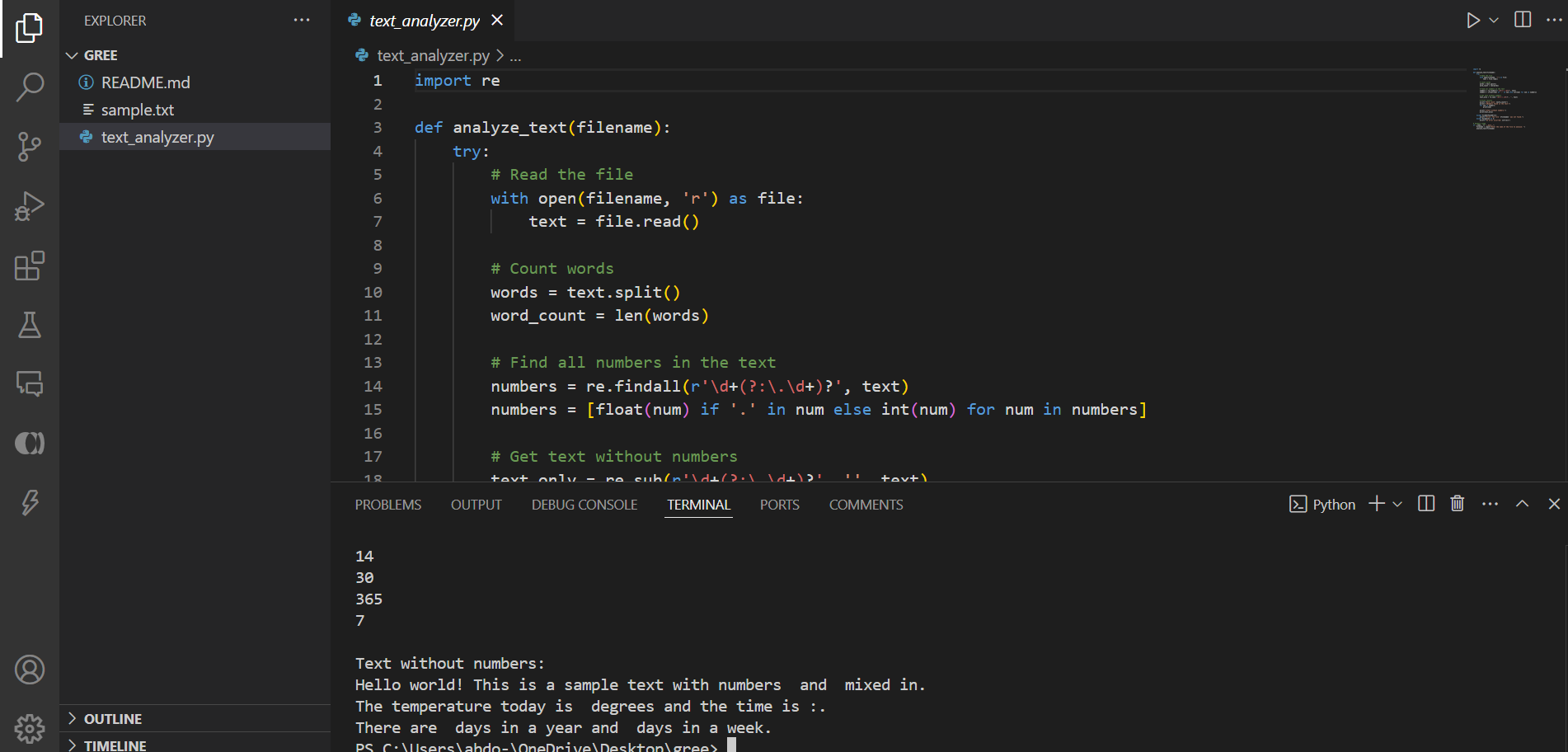Click text_analyzer.py in the breadcrumb
This screenshot has height=752, width=1568.
point(432,55)
